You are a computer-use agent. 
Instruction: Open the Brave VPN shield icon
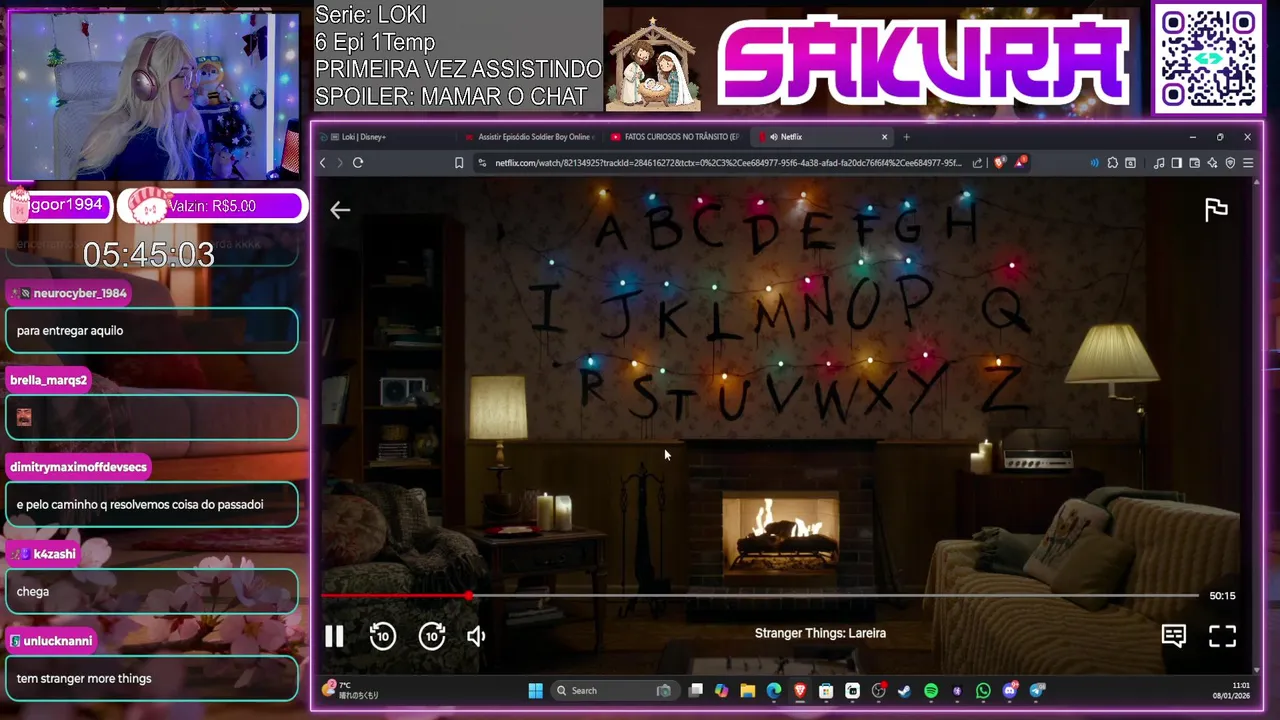pyautogui.click(x=1230, y=163)
